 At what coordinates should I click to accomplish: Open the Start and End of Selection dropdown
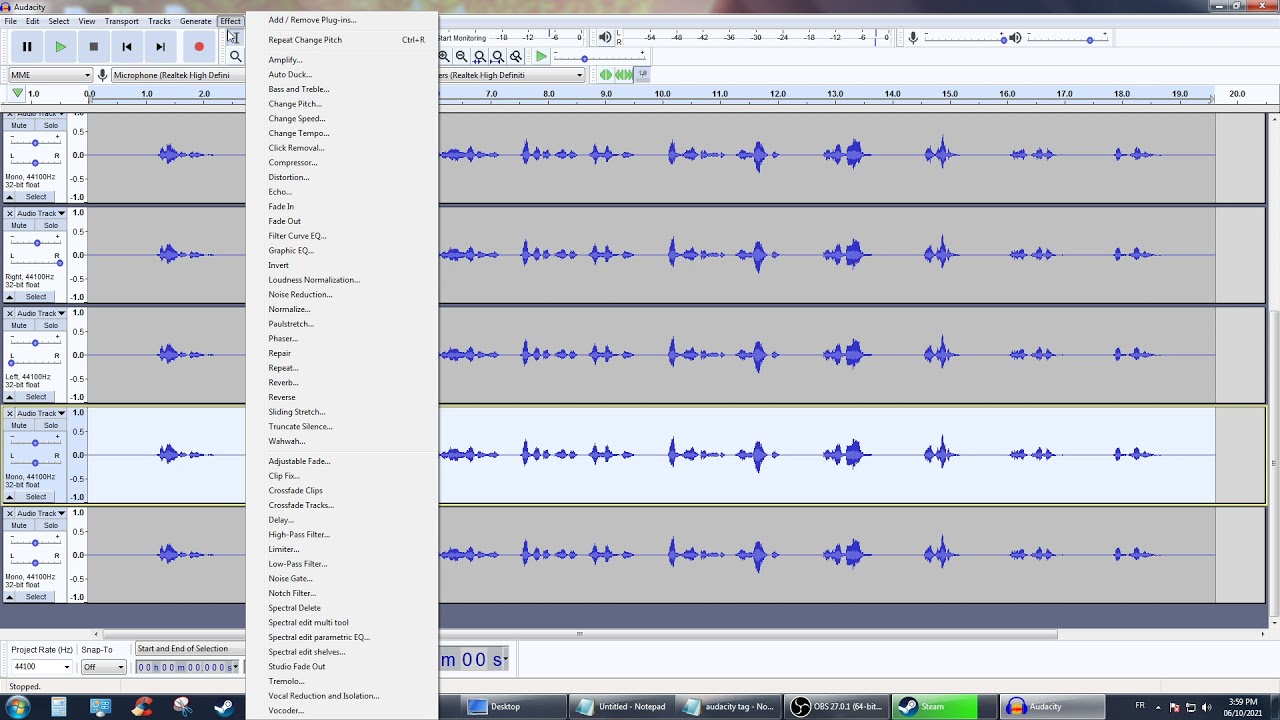[x=189, y=649]
